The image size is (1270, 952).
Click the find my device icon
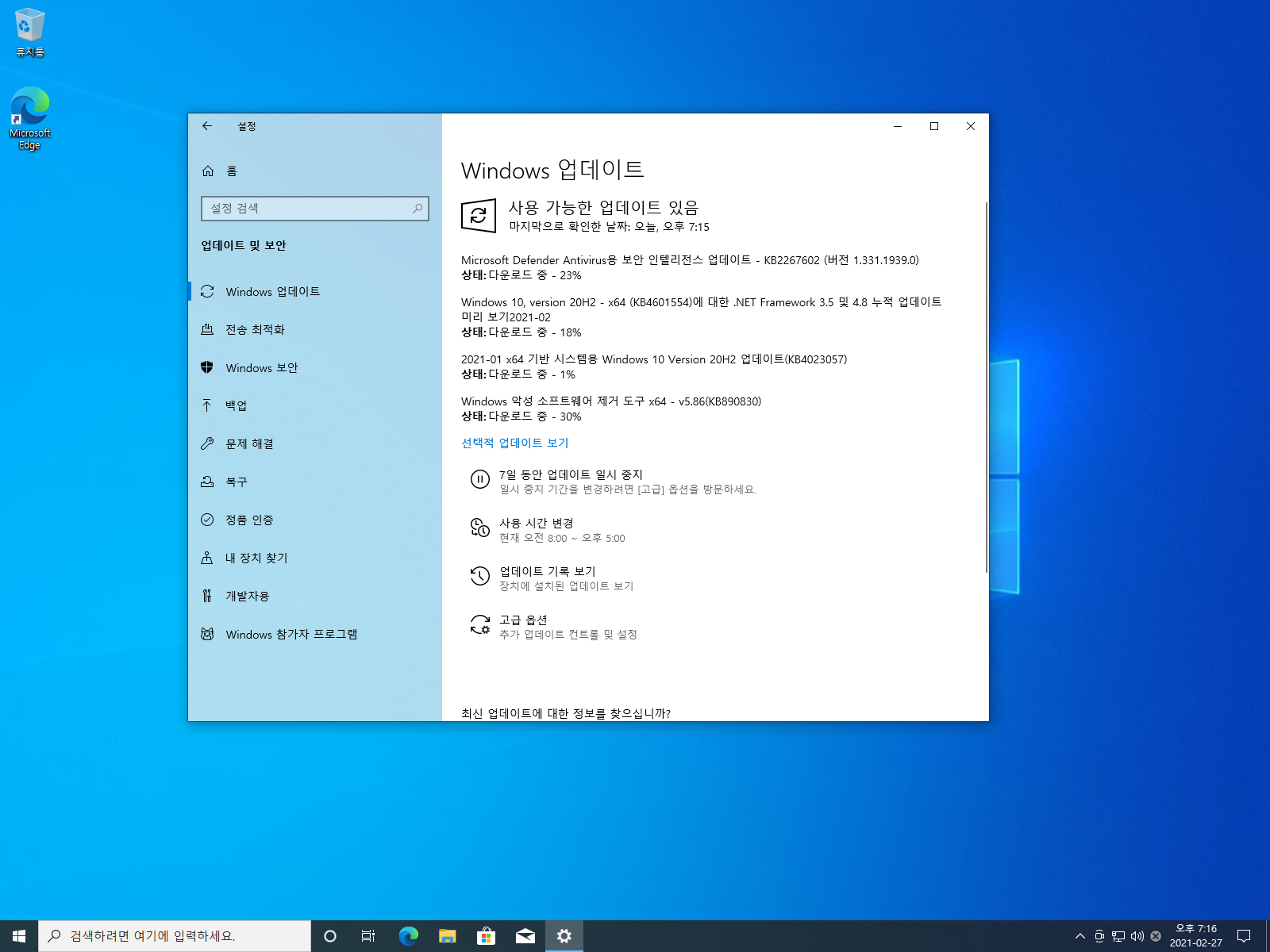[207, 558]
